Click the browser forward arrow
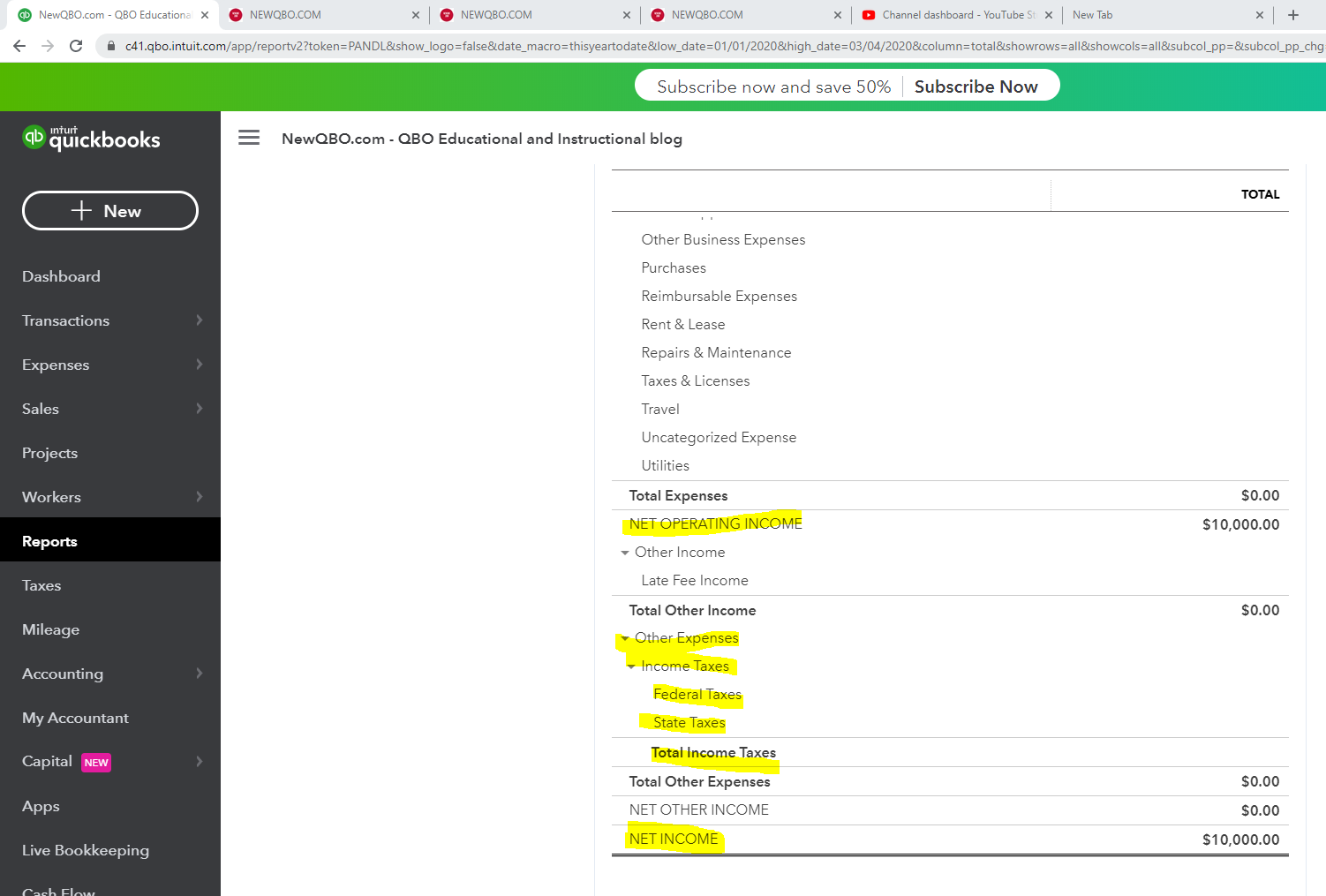 coord(47,46)
